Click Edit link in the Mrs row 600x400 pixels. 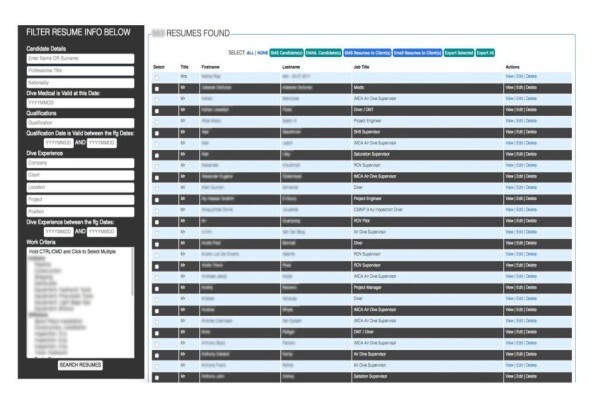coord(520,77)
